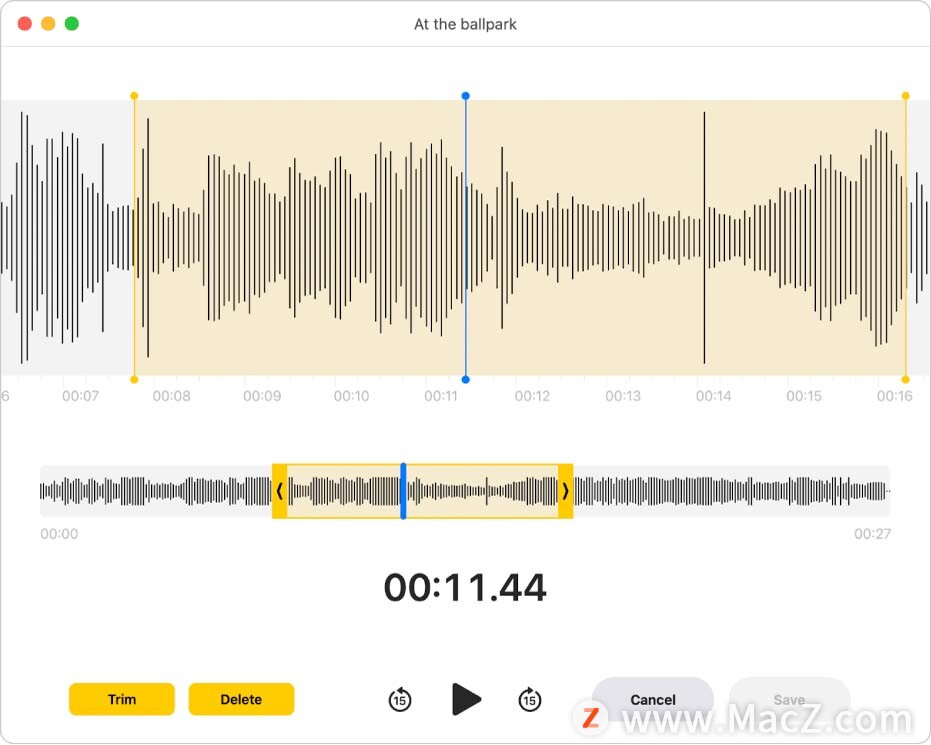Click the 00:11.44 current time display
Screen dimensions: 931x745
point(465,588)
